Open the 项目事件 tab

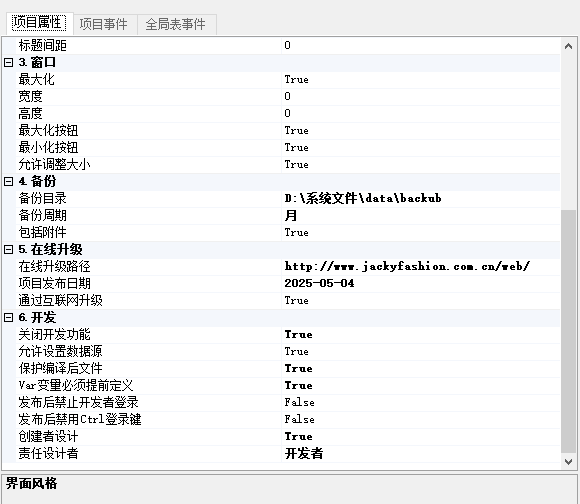[104, 24]
